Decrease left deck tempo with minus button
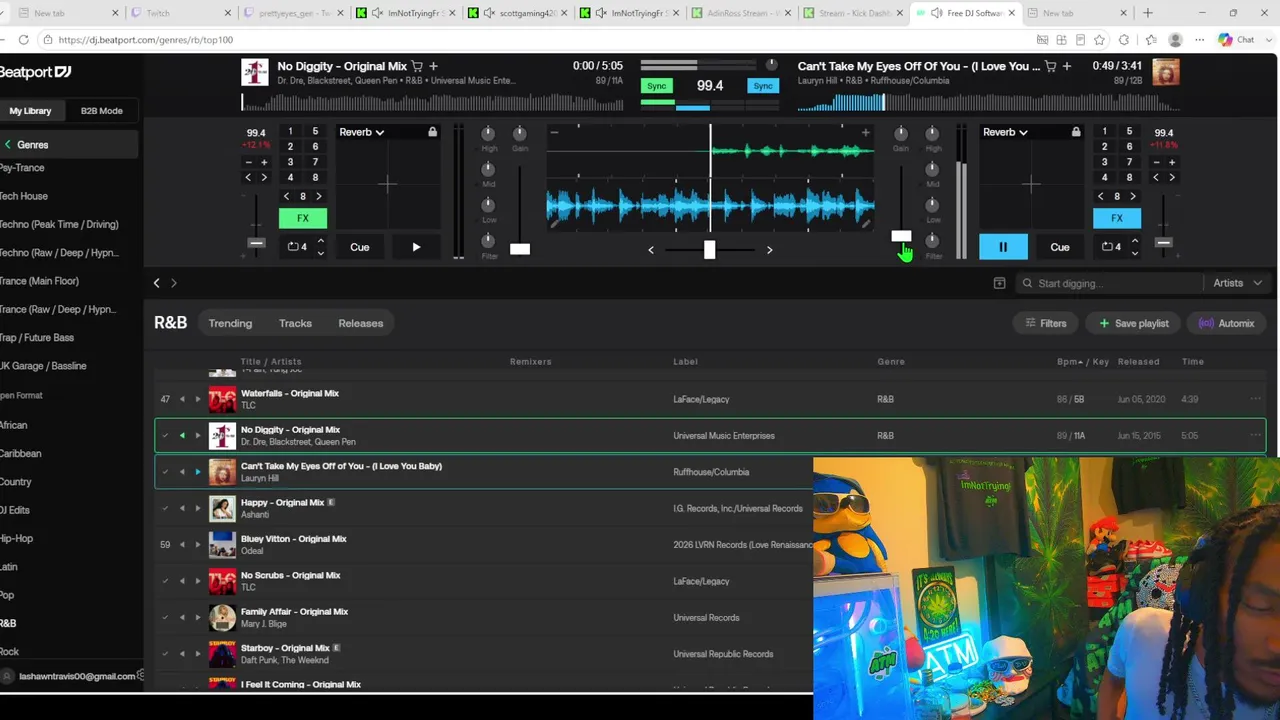The image size is (1280, 720). pos(248,162)
